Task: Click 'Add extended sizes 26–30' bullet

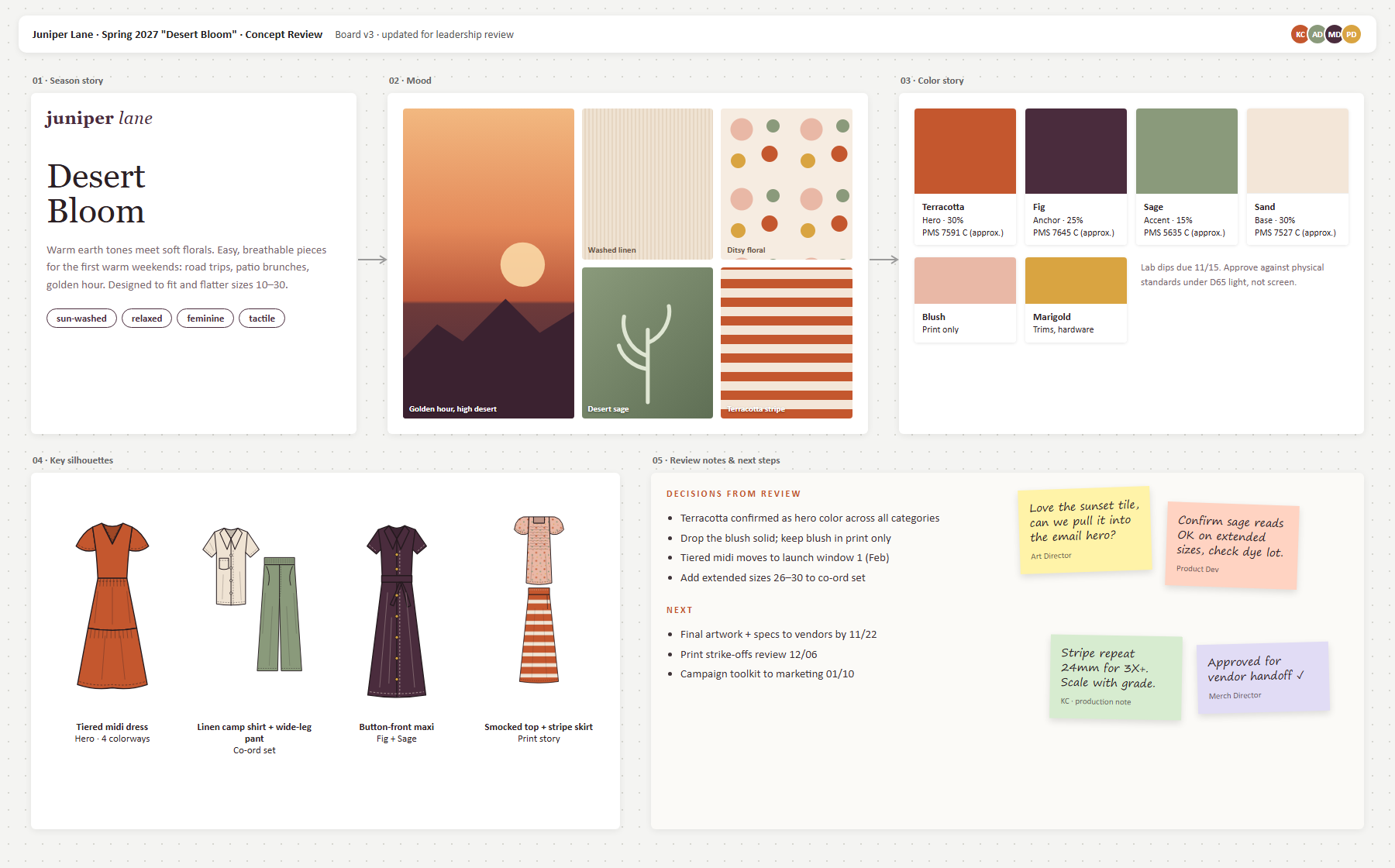Action: [773, 577]
